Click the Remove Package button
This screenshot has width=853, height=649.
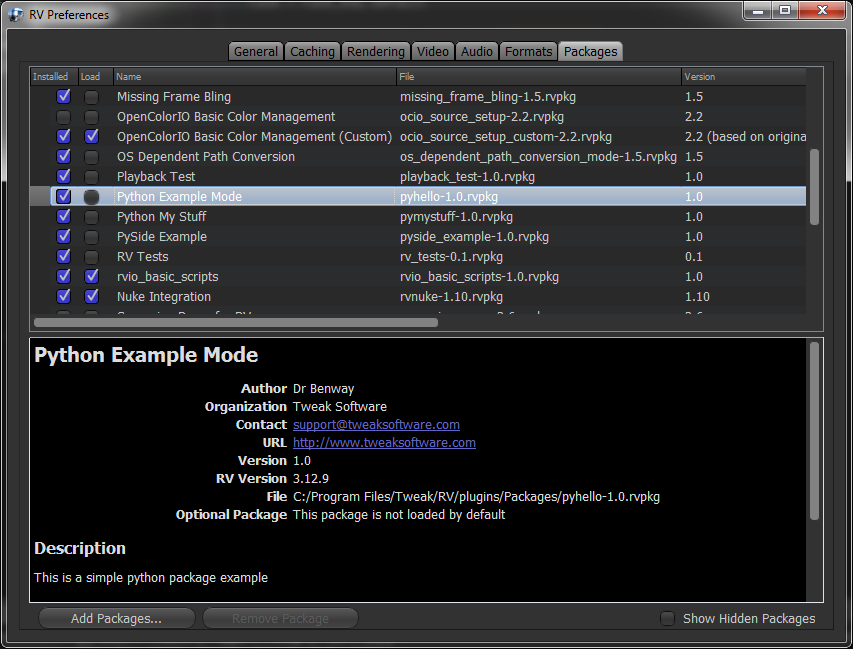click(x=280, y=619)
